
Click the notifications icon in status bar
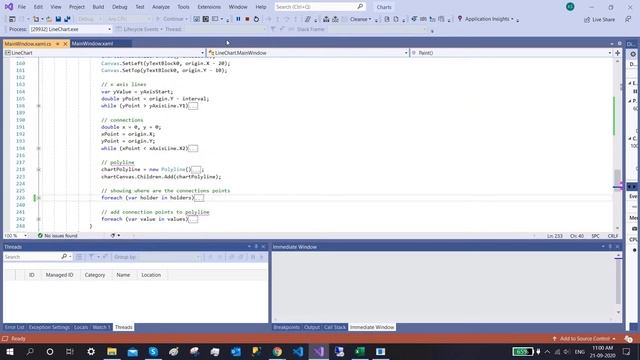coord(628,339)
